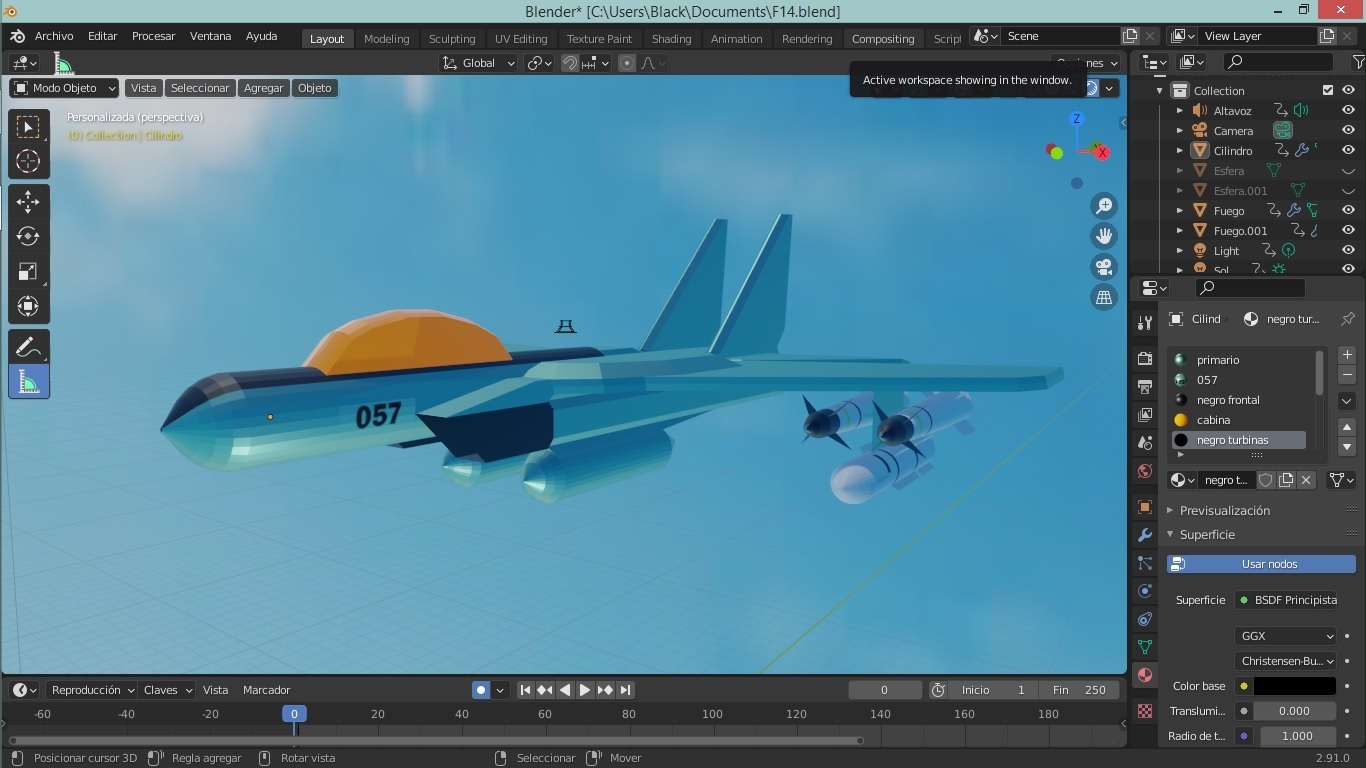Open the World properties tab in properties editor
1366x768 pixels.
point(1145,471)
